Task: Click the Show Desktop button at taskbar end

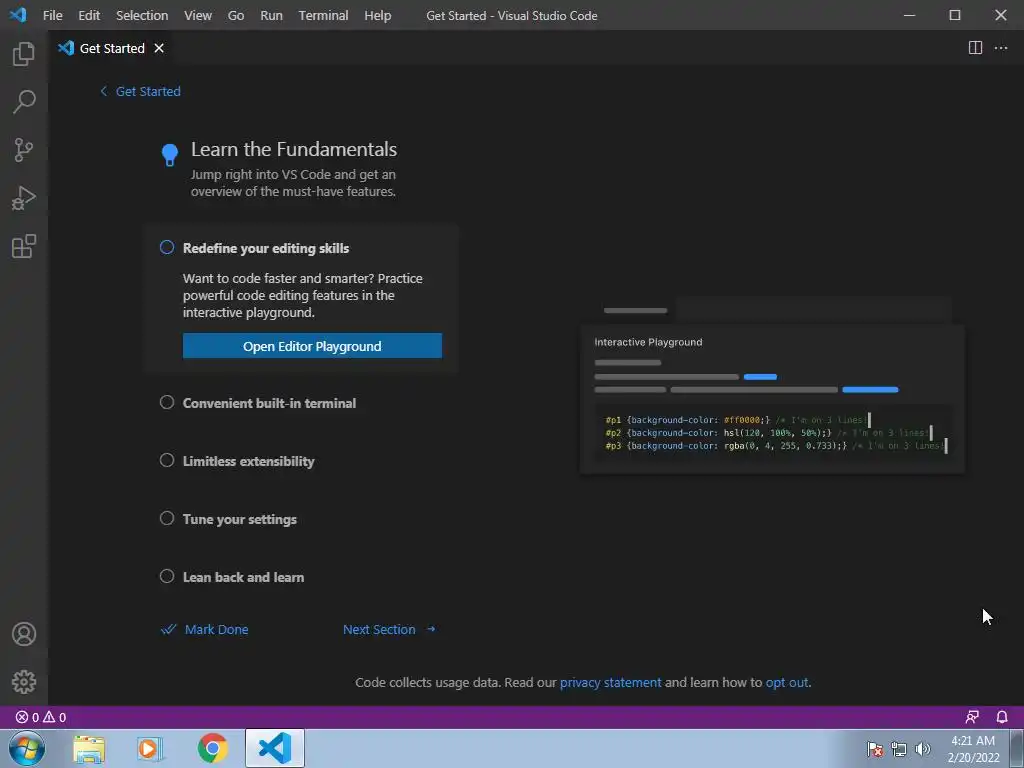Action: point(1017,748)
